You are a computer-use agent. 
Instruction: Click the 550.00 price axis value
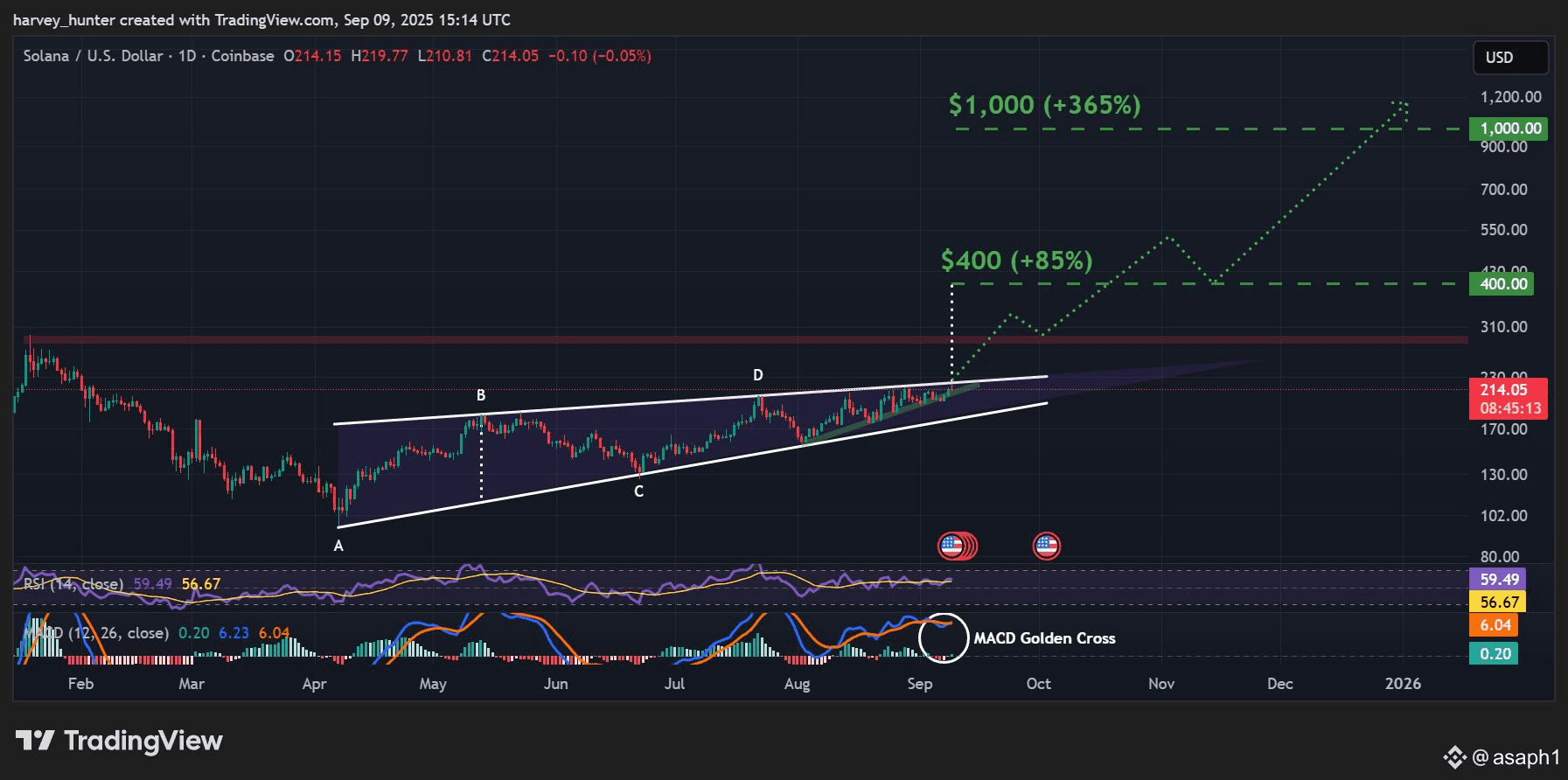pos(1504,230)
